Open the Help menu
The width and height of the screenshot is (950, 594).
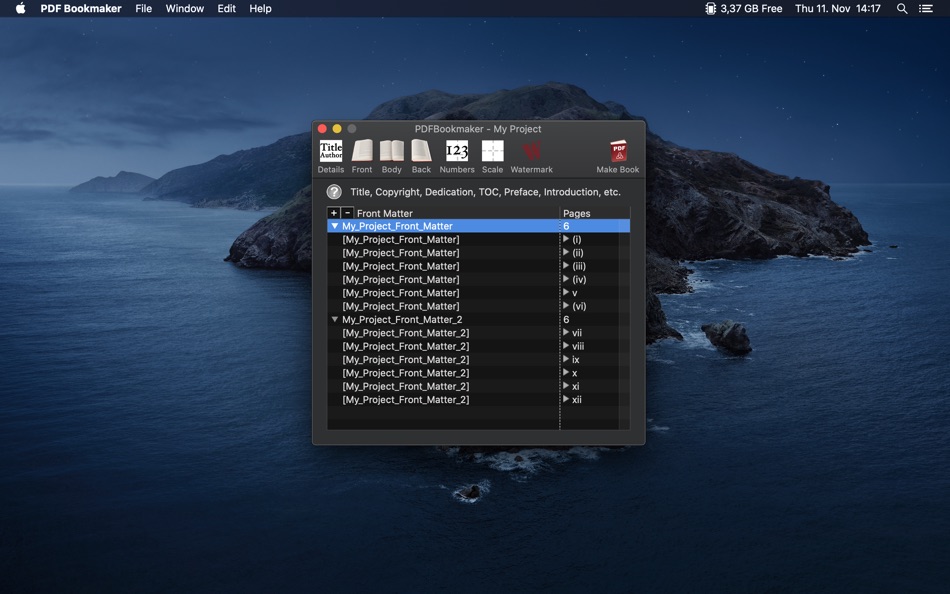(x=261, y=8)
